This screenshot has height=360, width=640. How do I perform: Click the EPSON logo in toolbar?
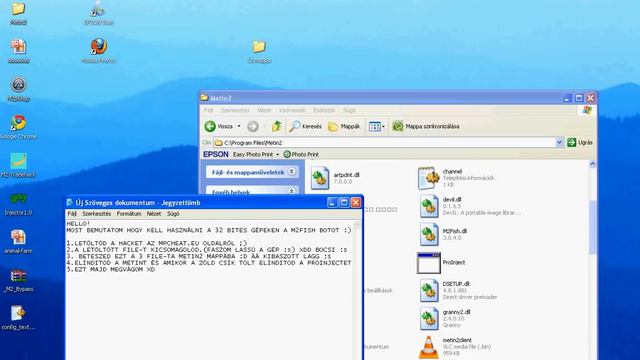click(216, 154)
